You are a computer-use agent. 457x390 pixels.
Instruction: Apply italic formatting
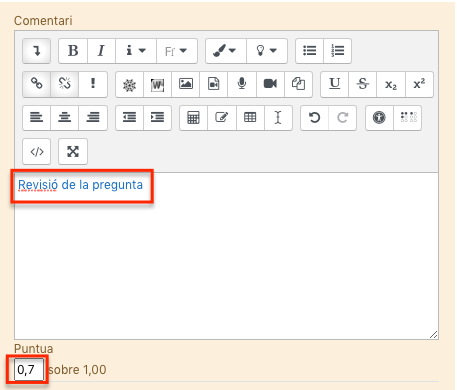(101, 51)
